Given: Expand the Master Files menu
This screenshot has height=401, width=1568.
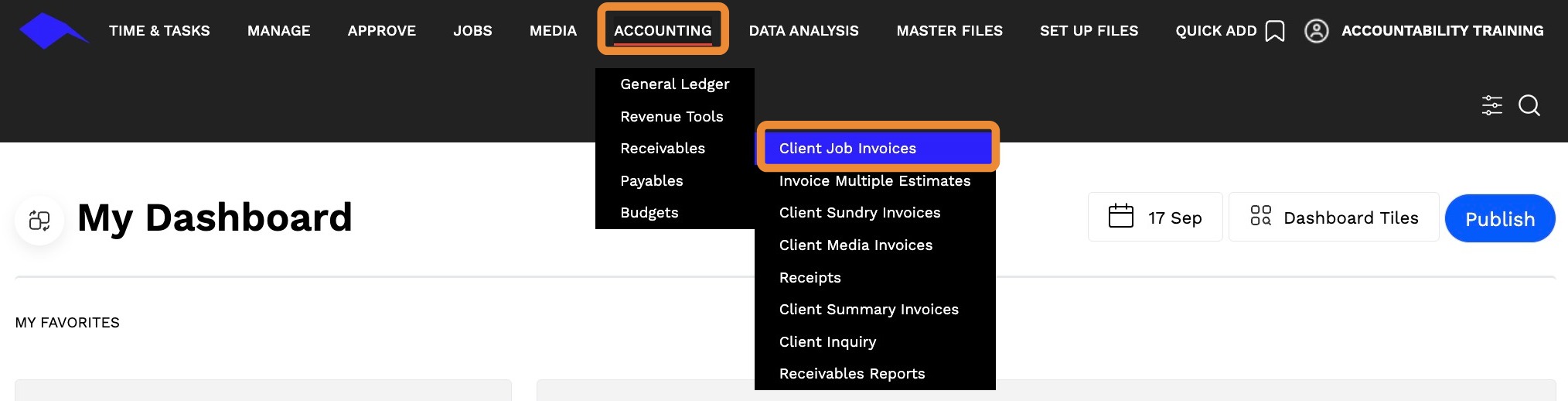Looking at the screenshot, I should pyautogui.click(x=949, y=31).
